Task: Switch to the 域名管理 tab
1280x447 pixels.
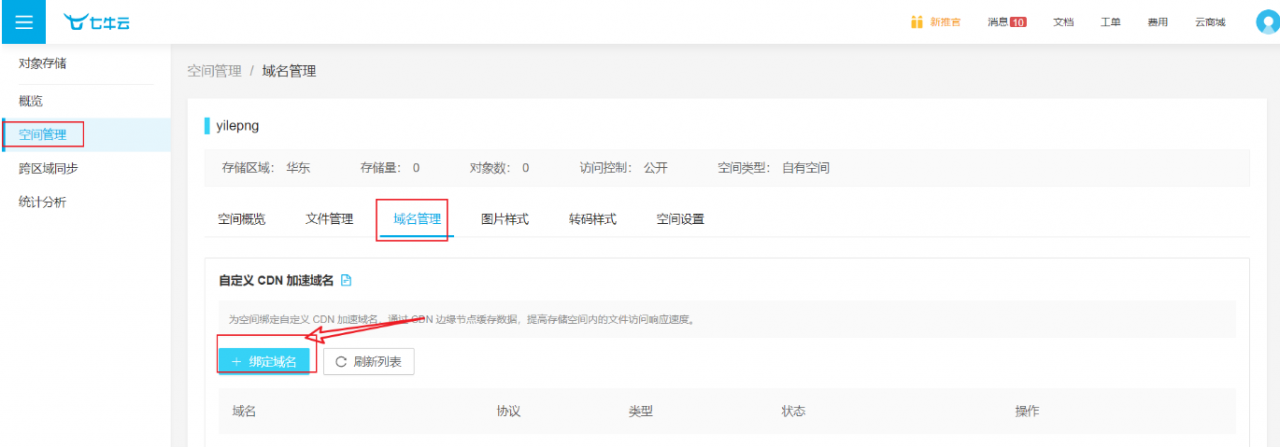Action: [x=417, y=219]
